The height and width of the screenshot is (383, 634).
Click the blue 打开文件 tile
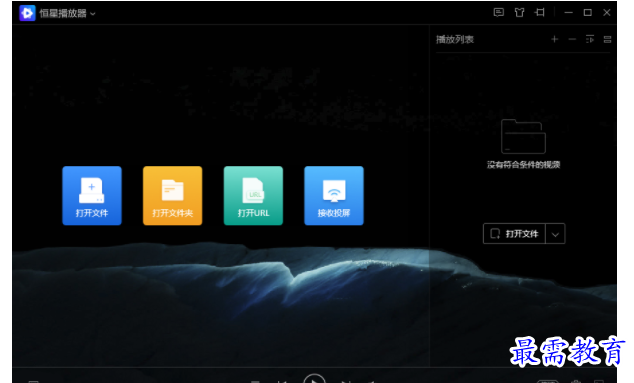pos(92,195)
